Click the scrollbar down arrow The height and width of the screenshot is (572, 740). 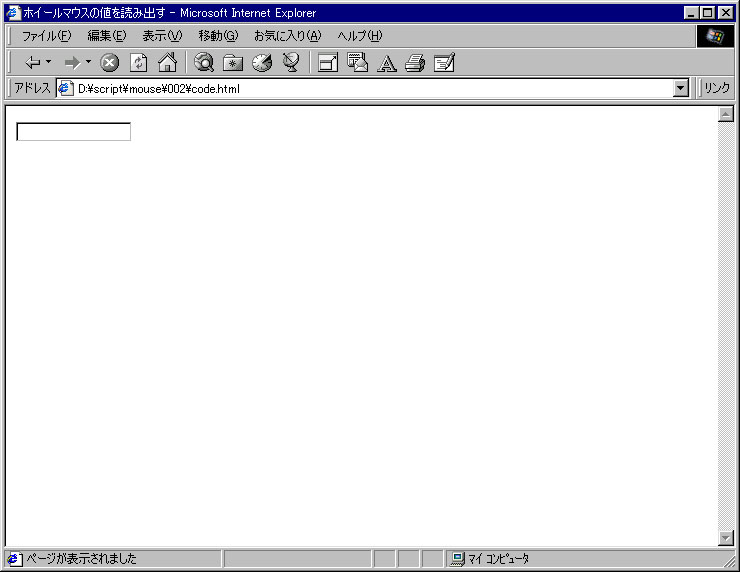tap(726, 538)
